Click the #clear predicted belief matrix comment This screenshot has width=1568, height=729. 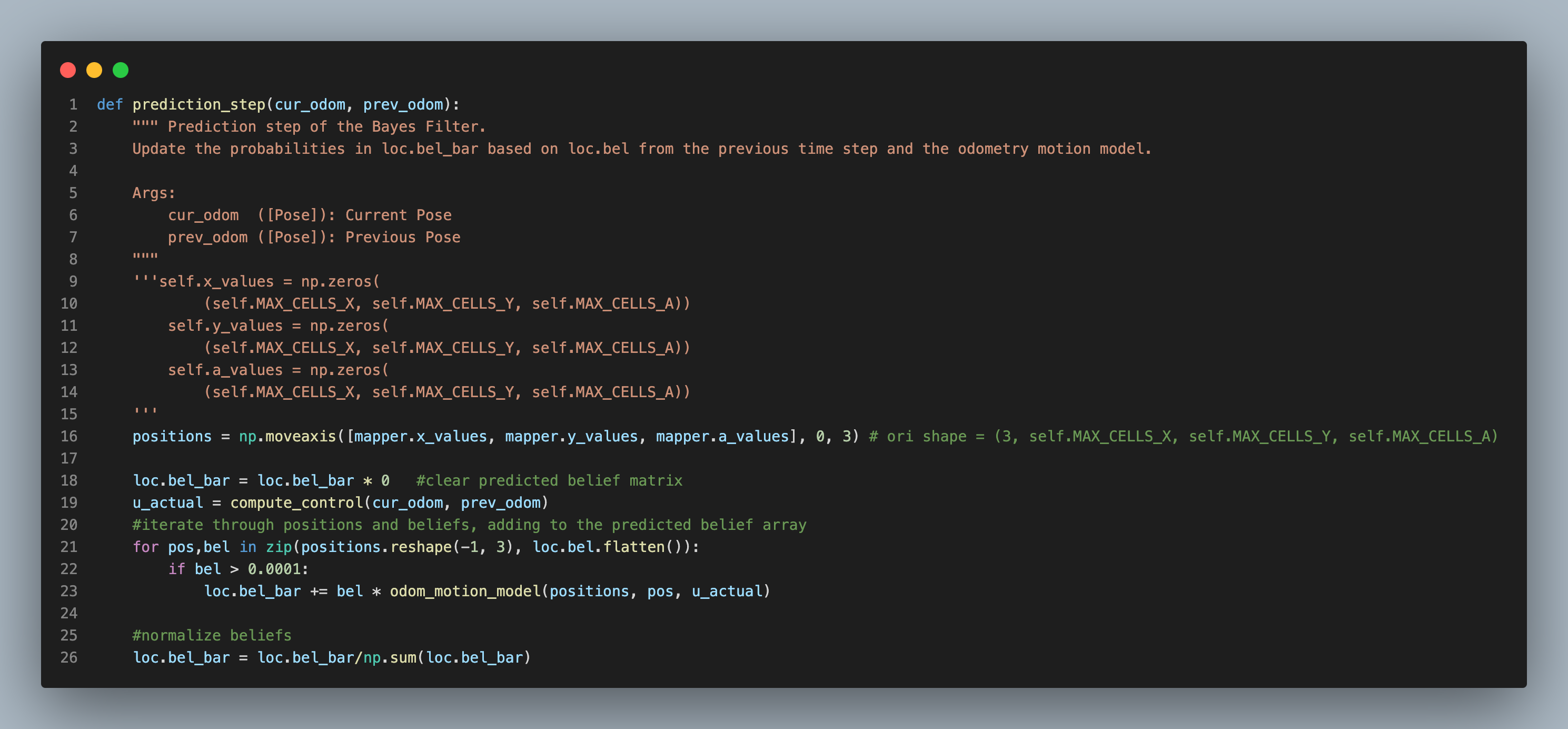[x=549, y=481]
